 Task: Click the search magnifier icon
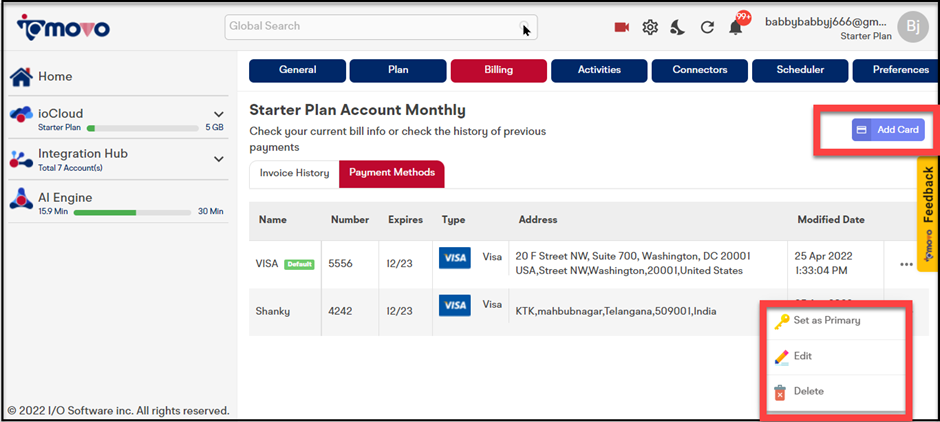[x=525, y=26]
